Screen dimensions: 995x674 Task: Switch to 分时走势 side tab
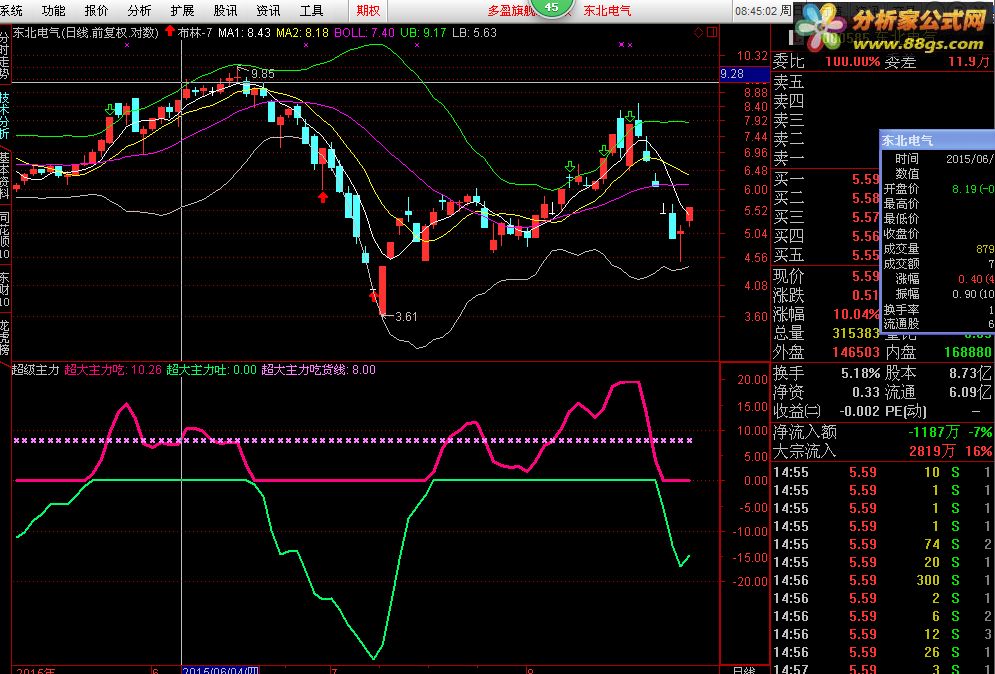4,57
